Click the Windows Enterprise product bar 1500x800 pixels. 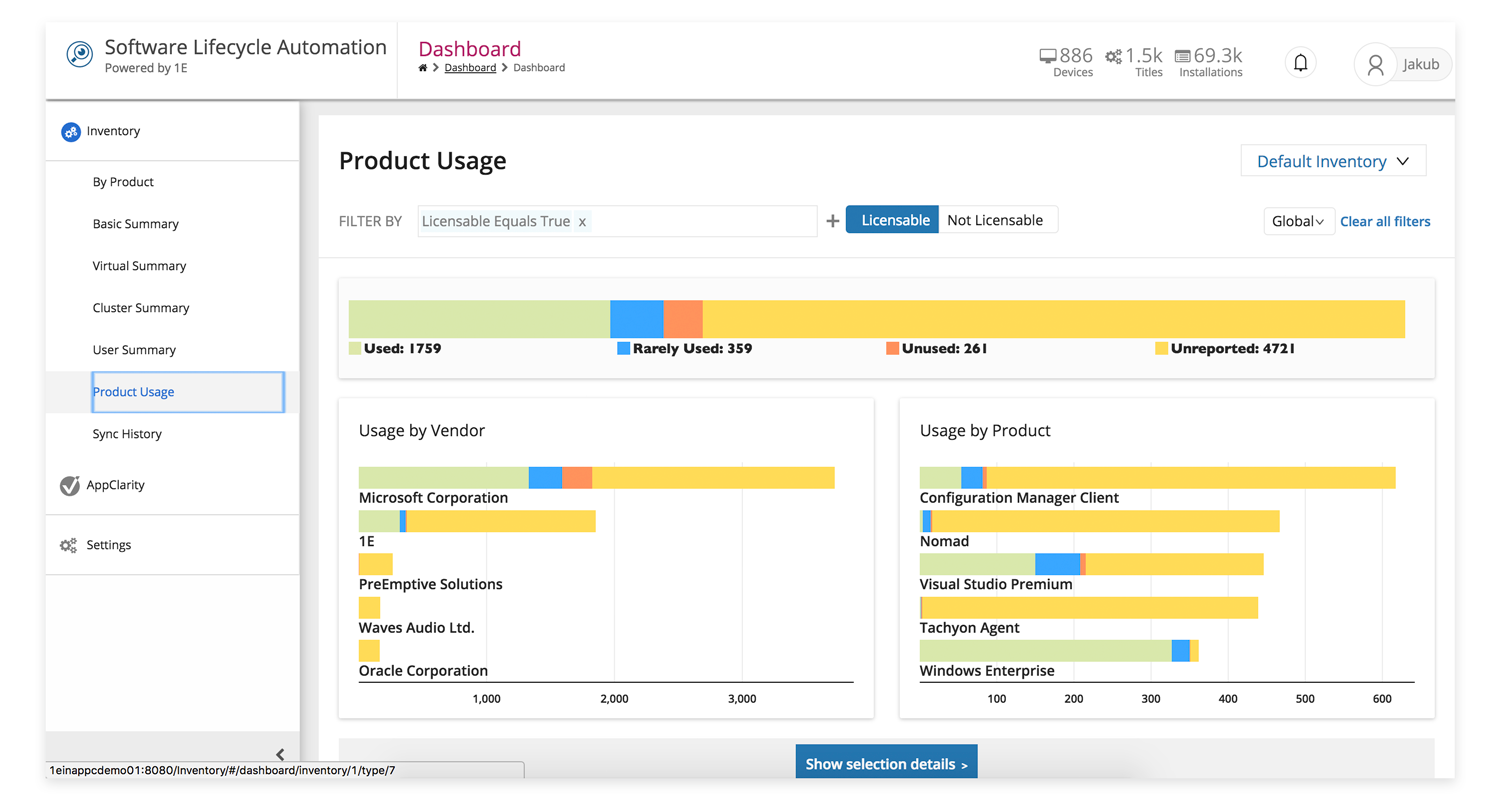click(x=1059, y=651)
